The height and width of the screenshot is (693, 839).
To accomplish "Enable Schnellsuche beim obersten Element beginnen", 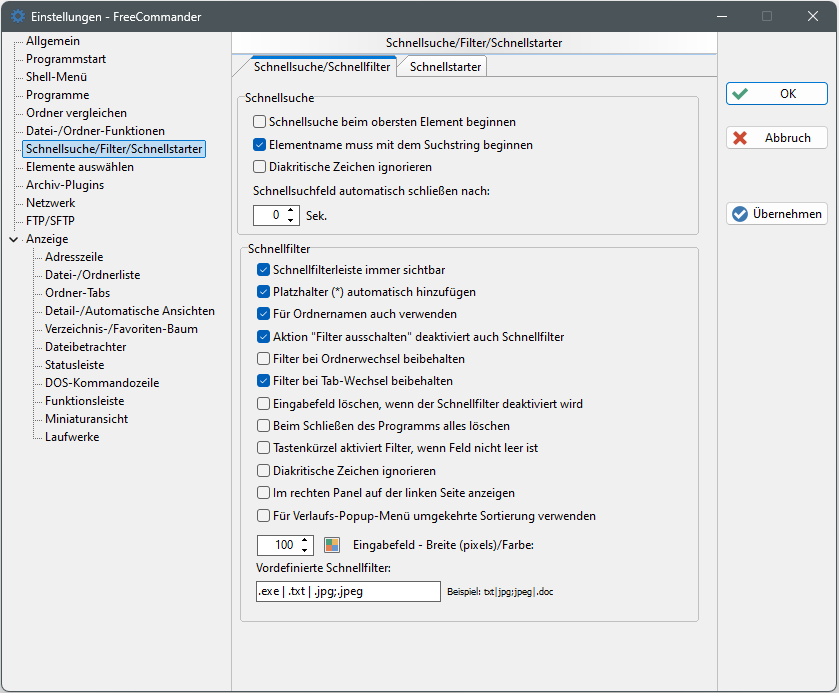I will click(260, 121).
